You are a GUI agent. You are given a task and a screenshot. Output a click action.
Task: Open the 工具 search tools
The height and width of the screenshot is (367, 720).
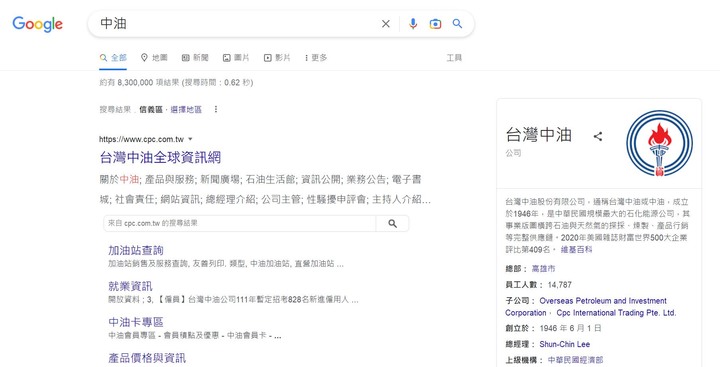(454, 58)
